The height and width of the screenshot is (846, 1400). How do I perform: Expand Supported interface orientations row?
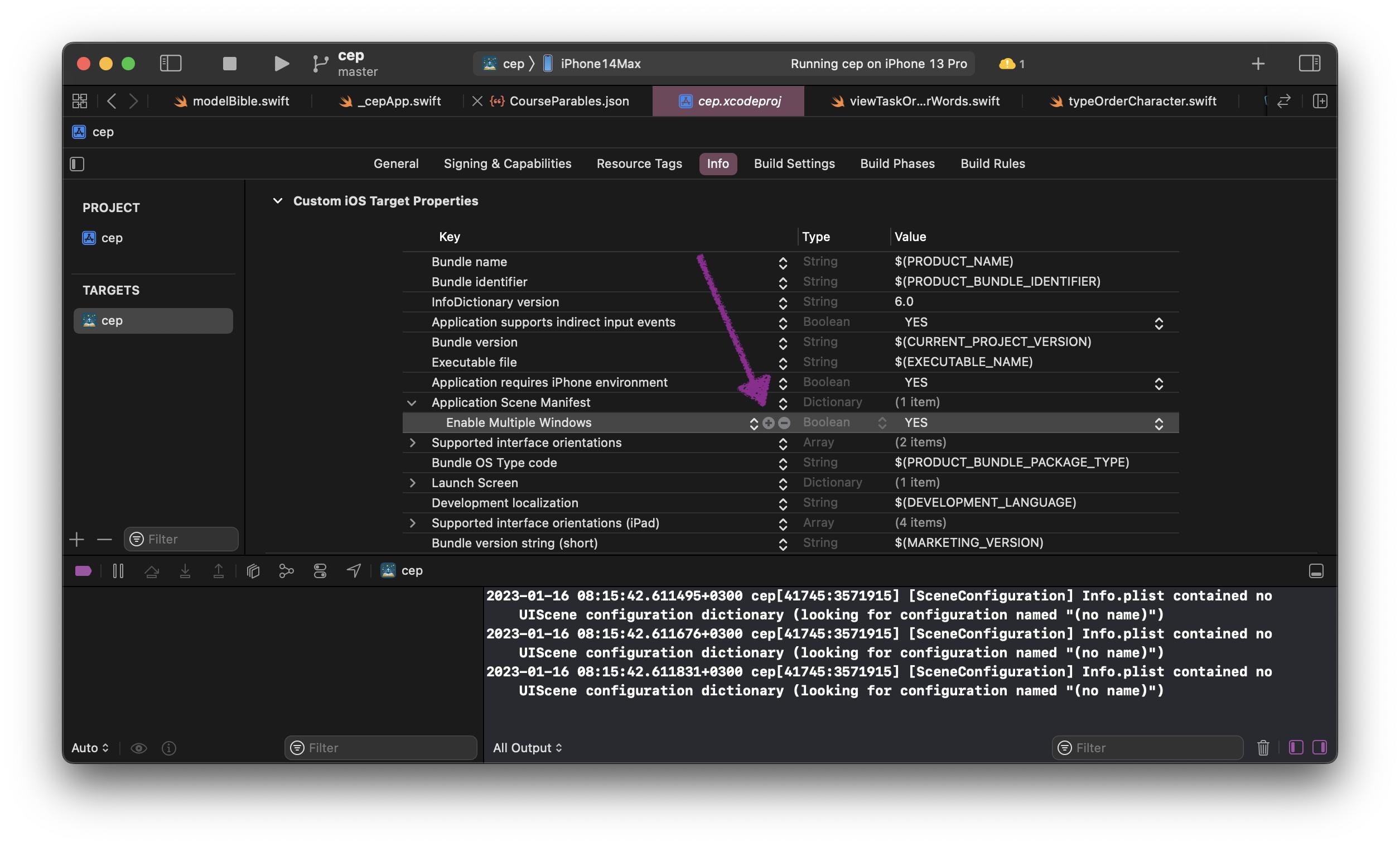coord(413,443)
